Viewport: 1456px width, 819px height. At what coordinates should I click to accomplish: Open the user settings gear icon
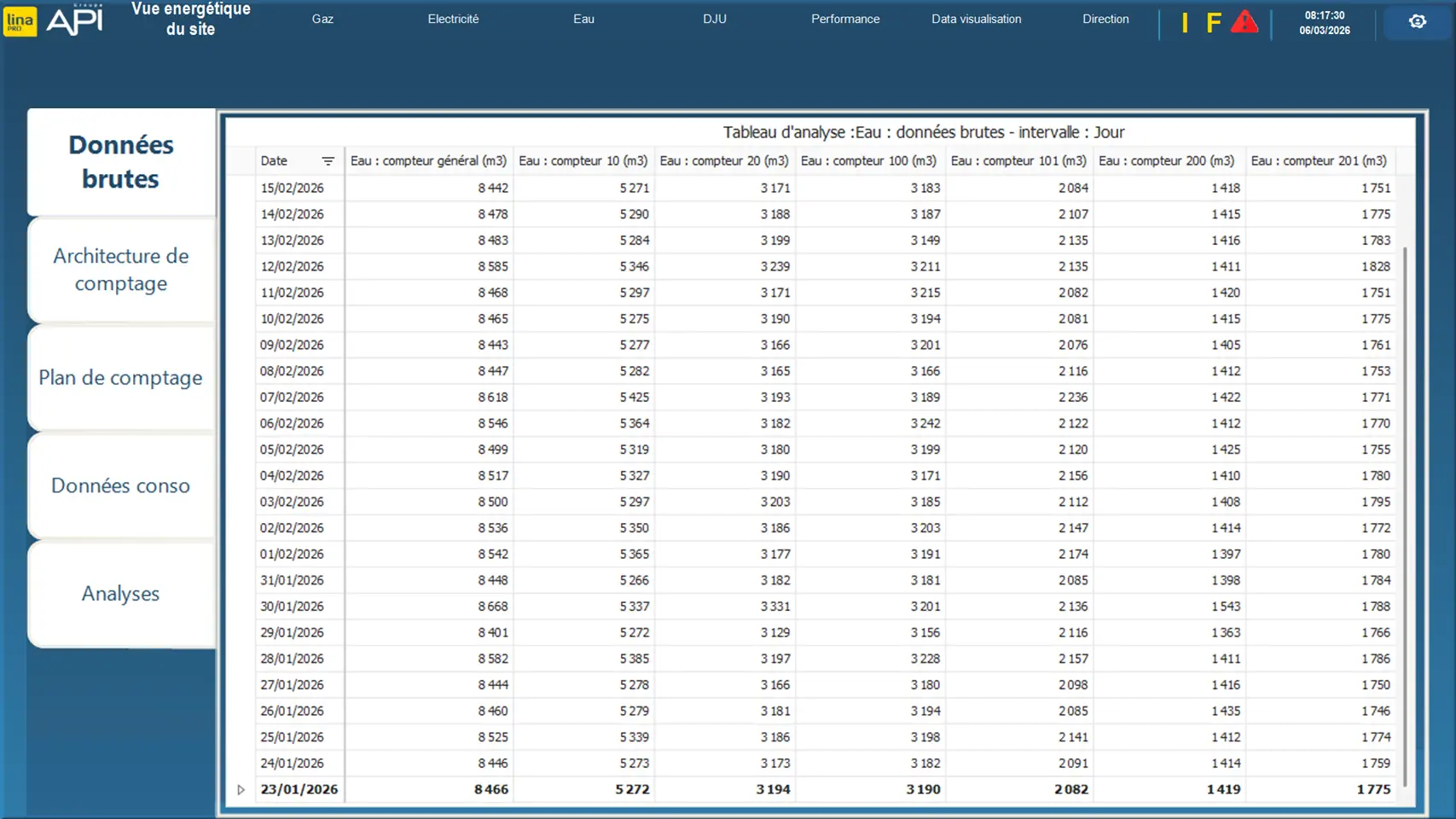click(1417, 21)
